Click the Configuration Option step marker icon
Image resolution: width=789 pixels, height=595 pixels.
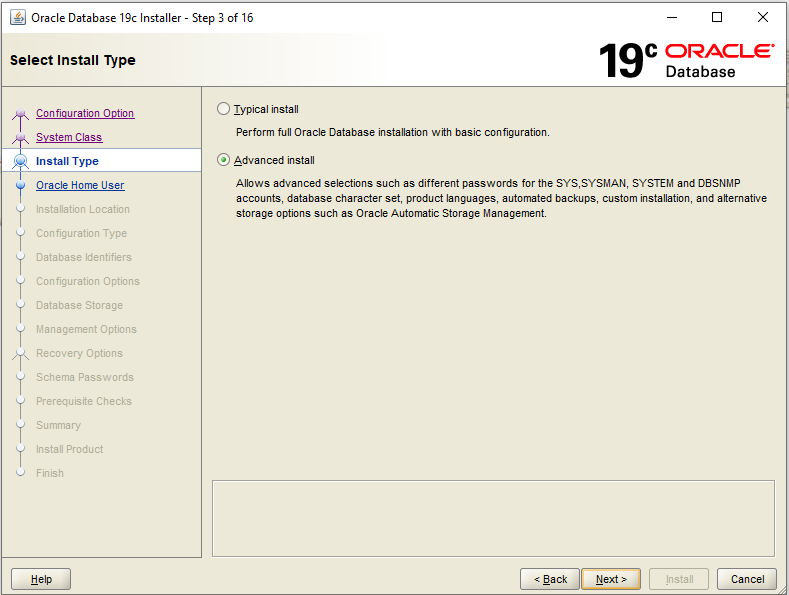point(20,114)
